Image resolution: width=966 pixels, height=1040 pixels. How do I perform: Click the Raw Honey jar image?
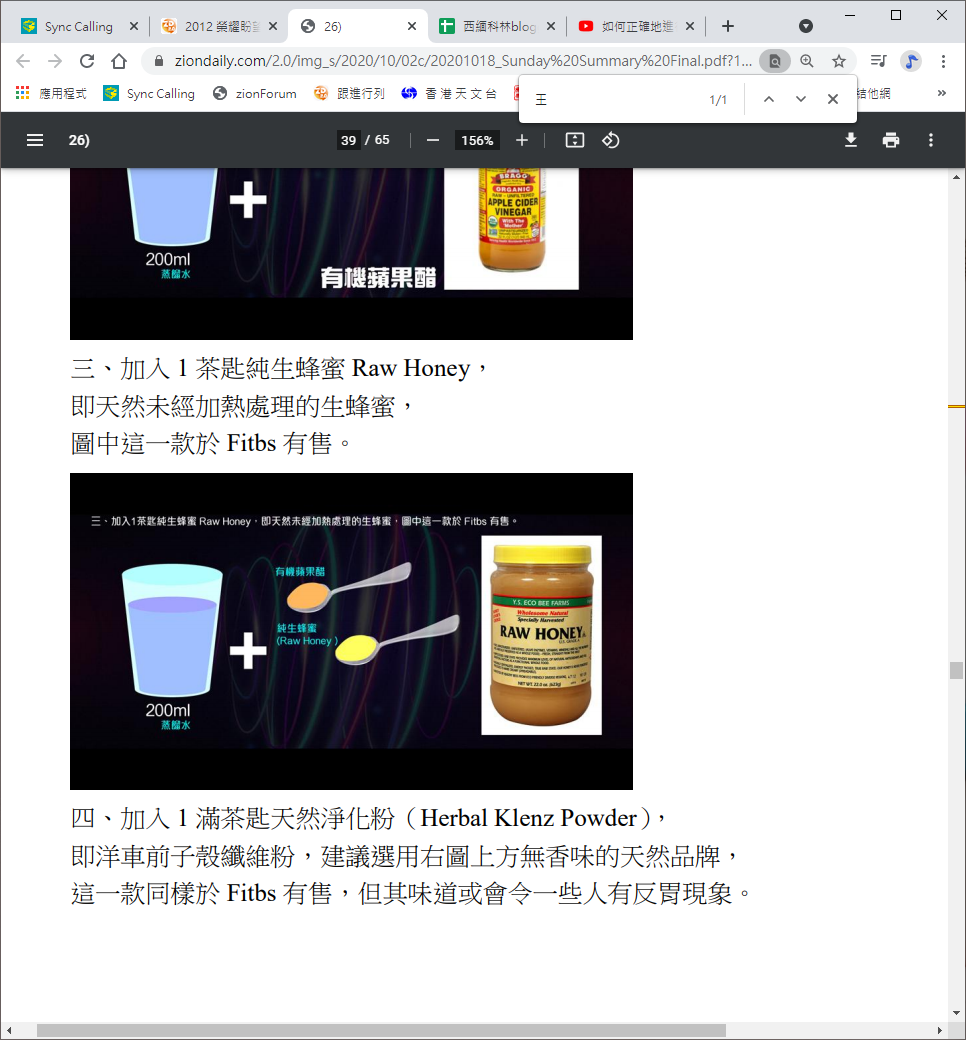541,635
